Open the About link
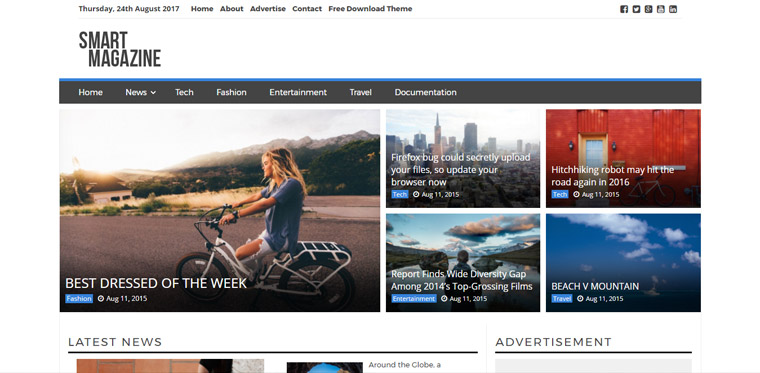Image resolution: width=760 pixels, height=373 pixels. click(x=232, y=9)
